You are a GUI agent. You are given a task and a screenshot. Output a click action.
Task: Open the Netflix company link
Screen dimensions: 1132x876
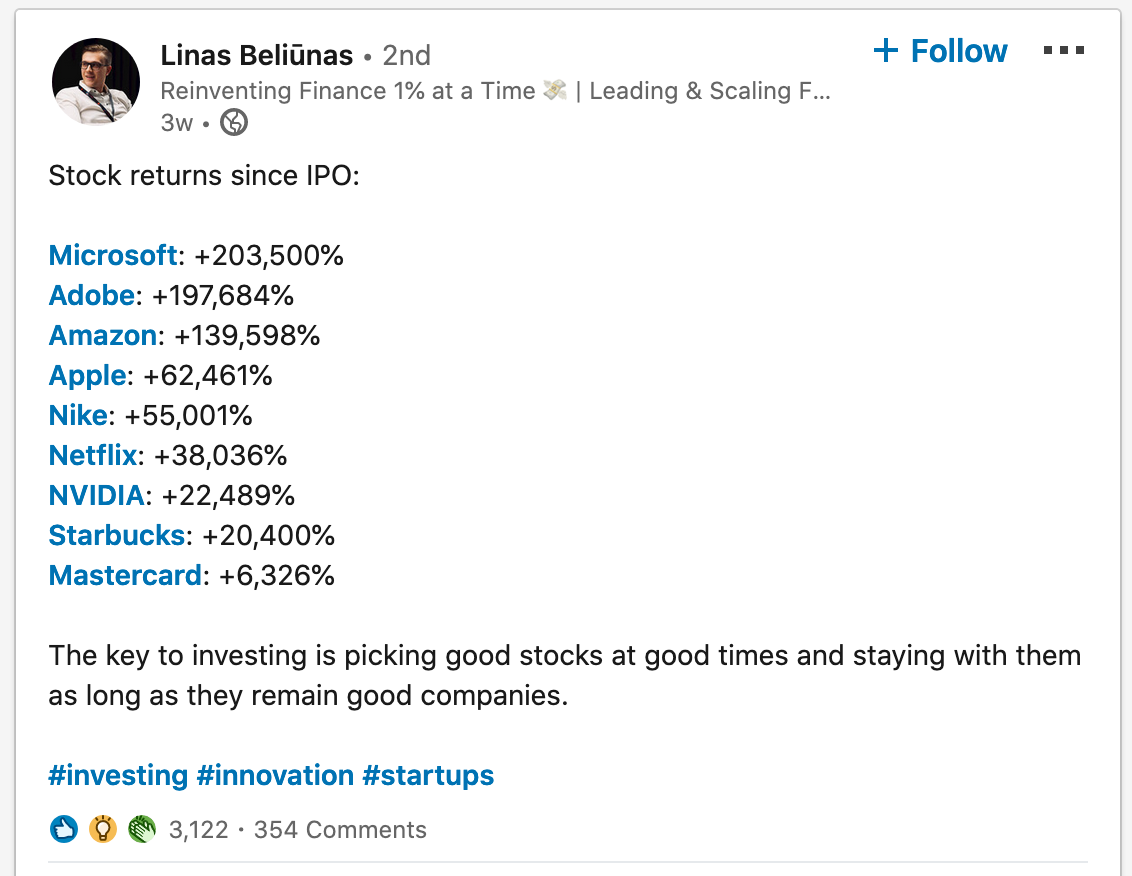93,455
